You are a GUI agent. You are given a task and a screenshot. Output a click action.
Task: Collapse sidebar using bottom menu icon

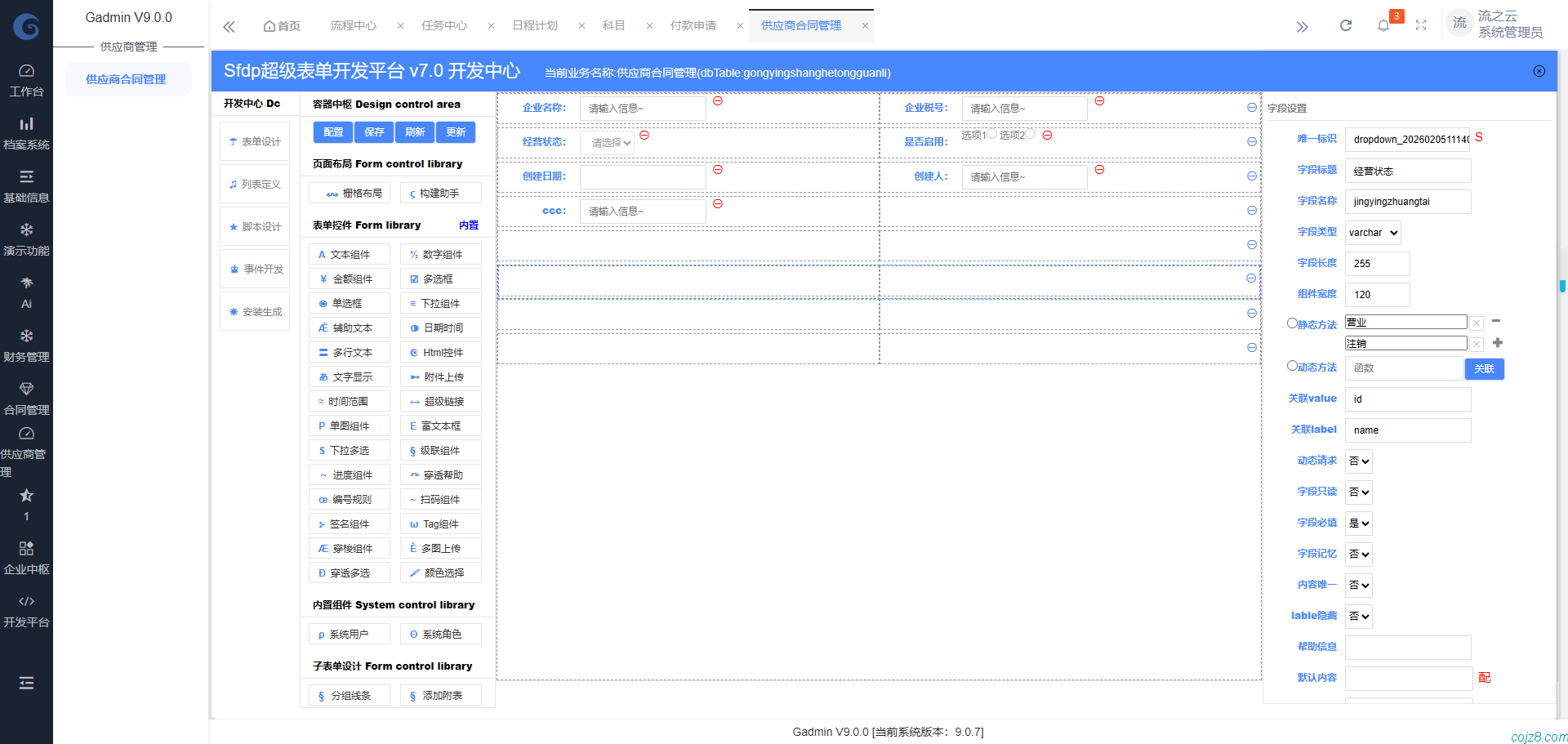(26, 683)
